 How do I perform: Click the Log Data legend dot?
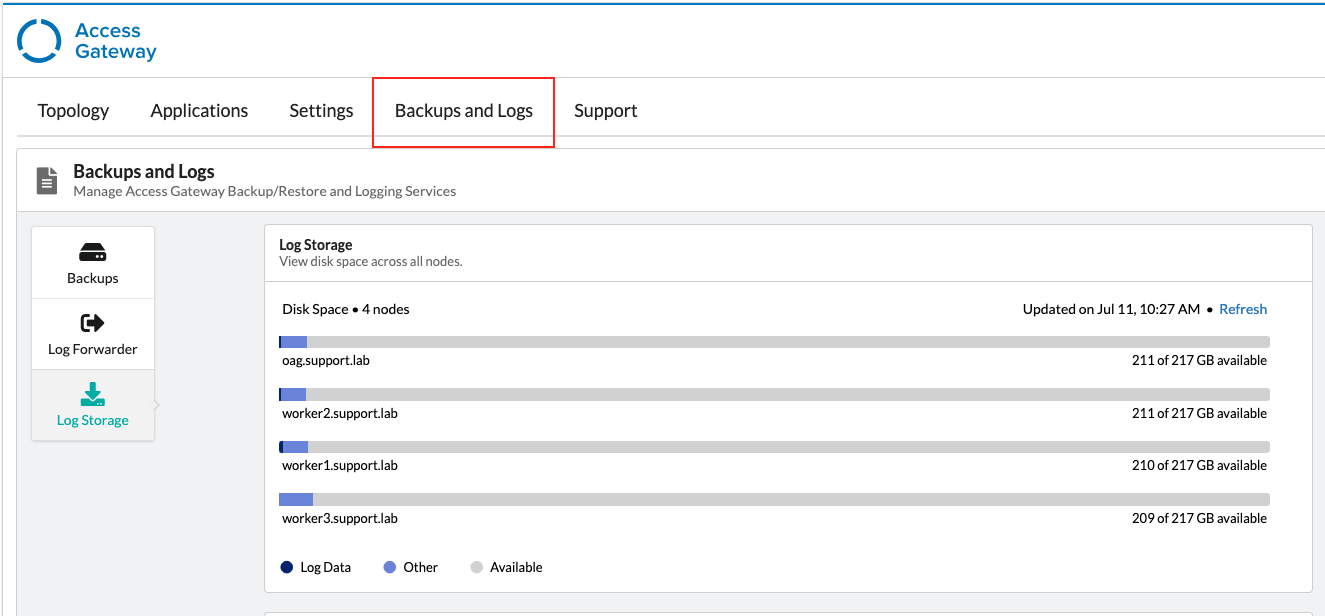coord(287,567)
